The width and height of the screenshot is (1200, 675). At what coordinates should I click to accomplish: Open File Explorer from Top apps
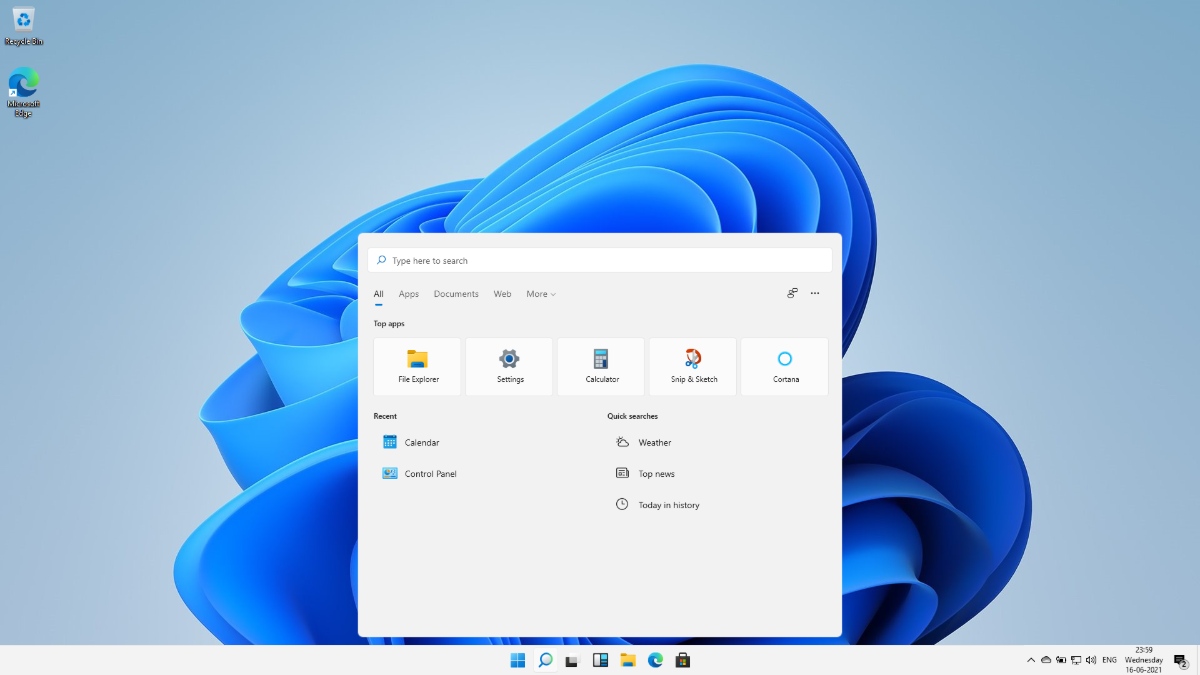(x=416, y=365)
